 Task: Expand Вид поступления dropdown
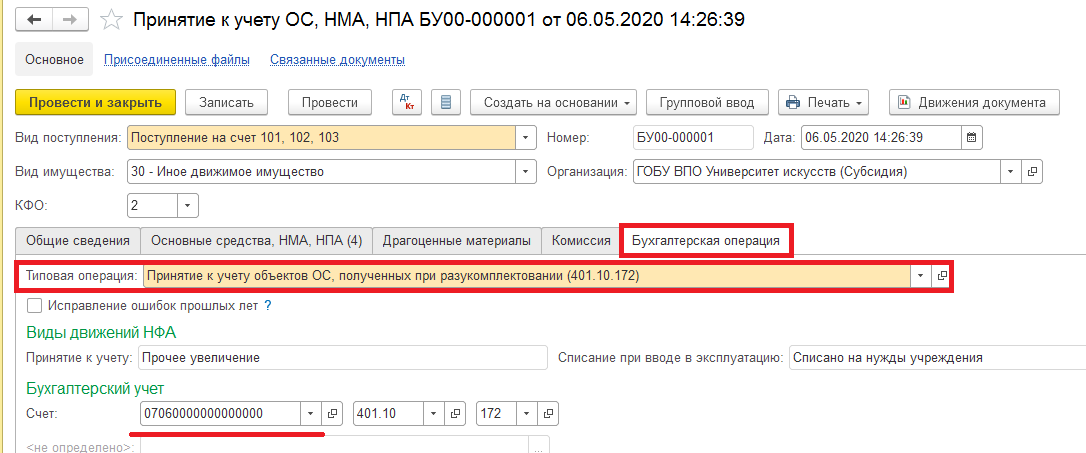(x=526, y=137)
